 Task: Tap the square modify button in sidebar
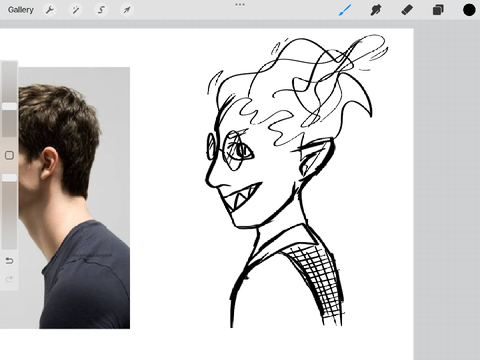click(x=9, y=155)
